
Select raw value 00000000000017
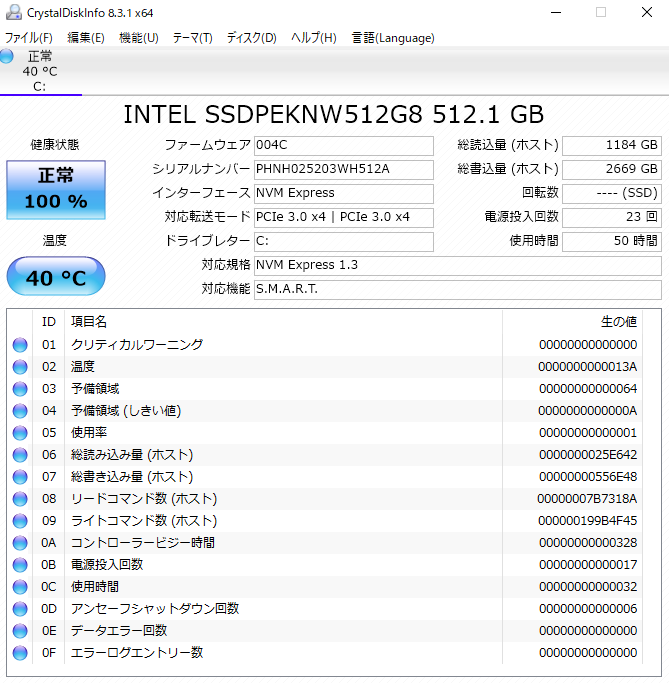(x=588, y=565)
